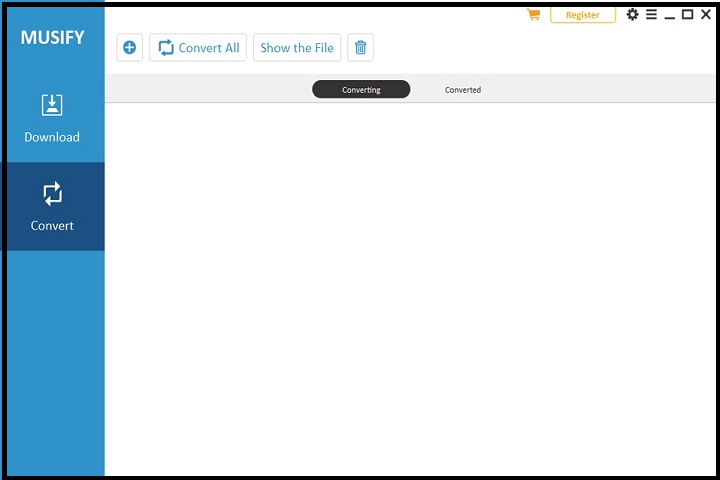Select the Download arrow icon in sidebar

[x=52, y=105]
